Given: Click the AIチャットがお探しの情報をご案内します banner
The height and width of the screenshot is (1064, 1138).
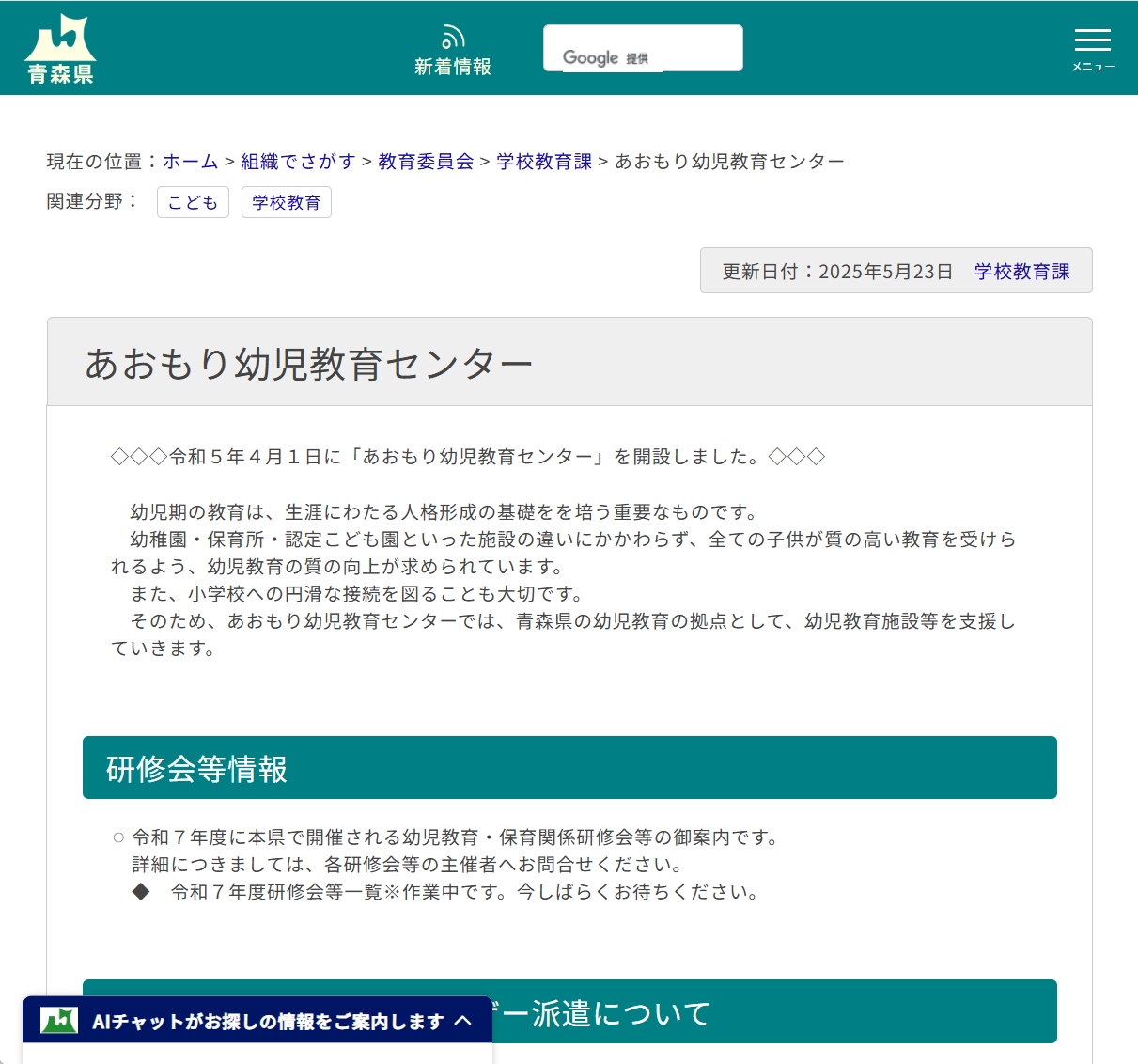Looking at the screenshot, I should pyautogui.click(x=263, y=1021).
